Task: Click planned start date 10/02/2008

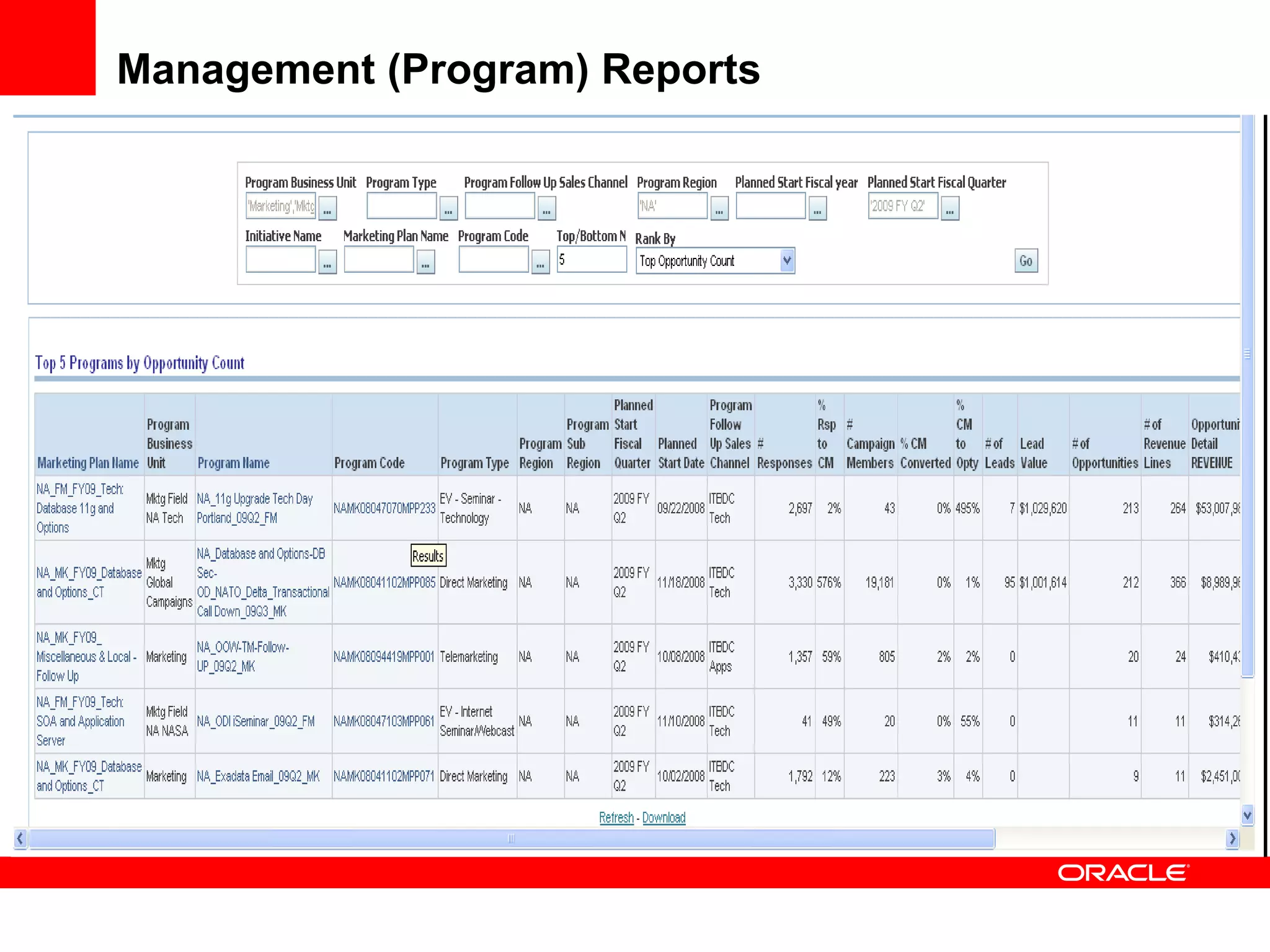Action: pyautogui.click(x=681, y=777)
